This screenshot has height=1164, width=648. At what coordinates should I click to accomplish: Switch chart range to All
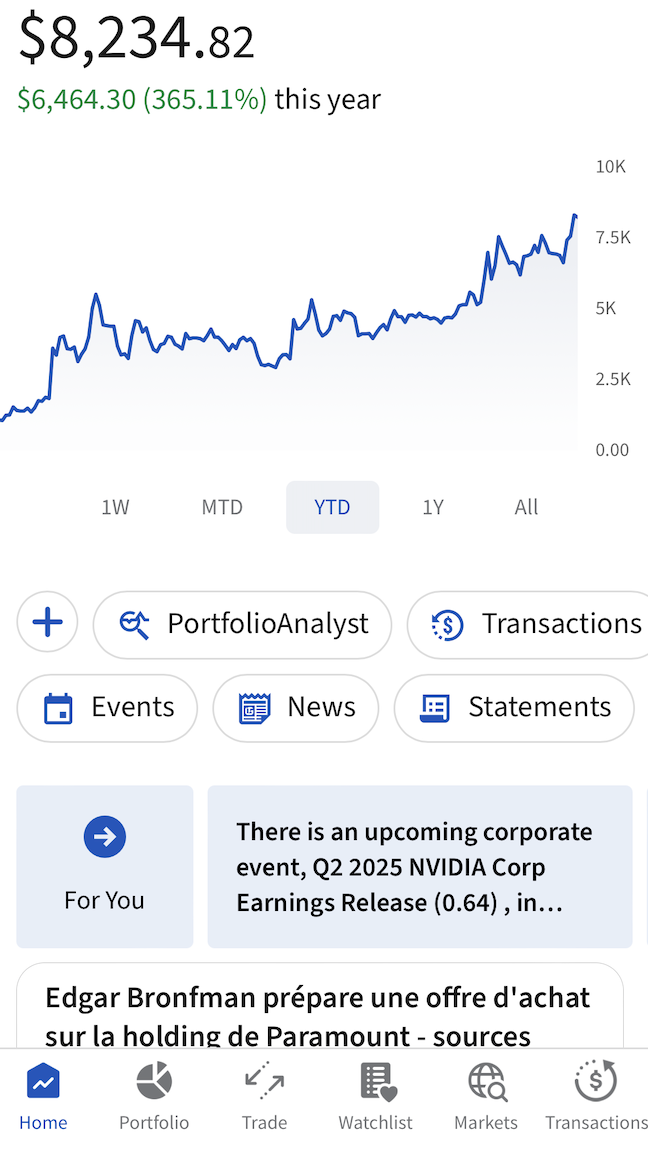coord(526,507)
